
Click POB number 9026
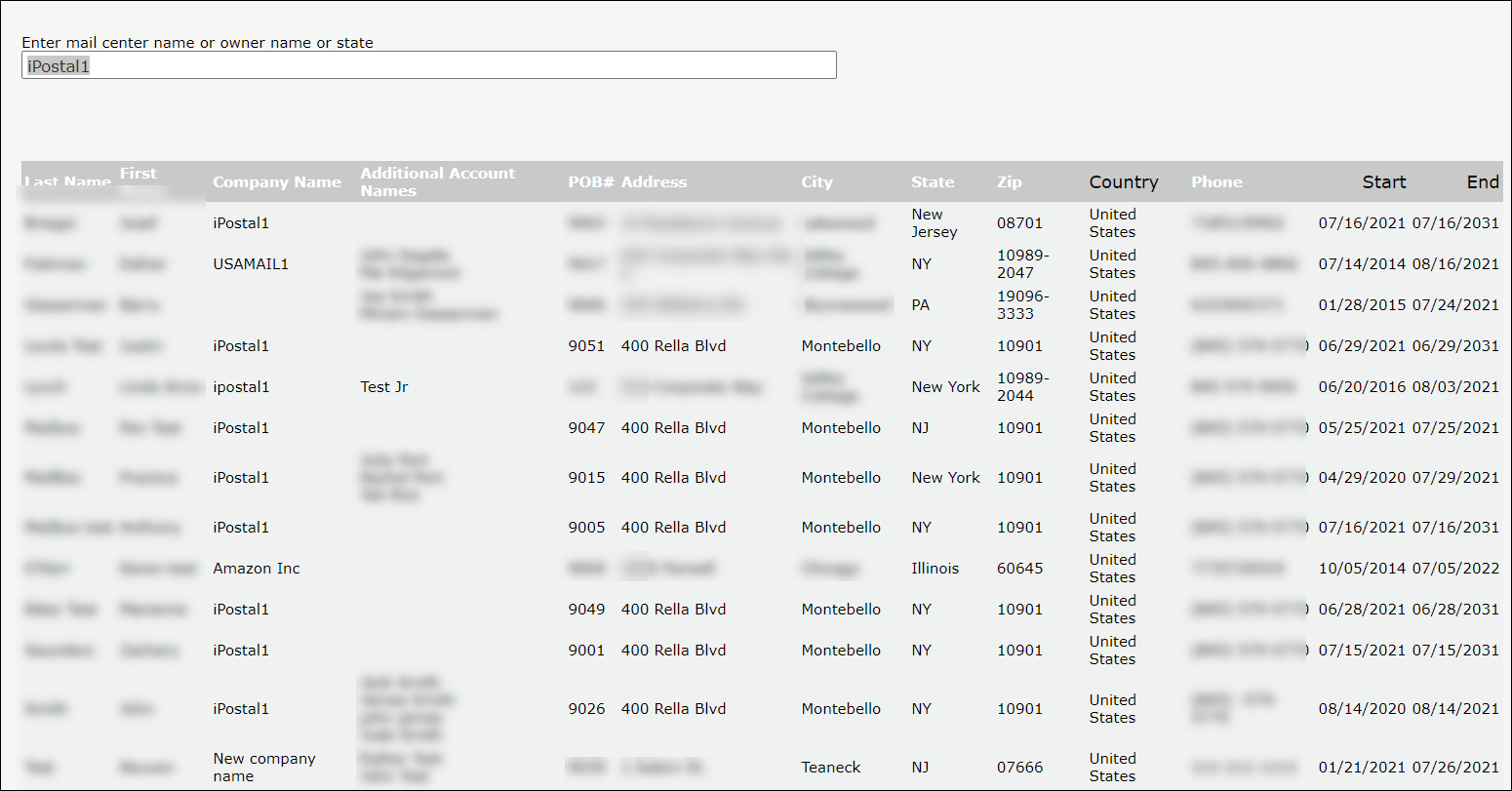pyautogui.click(x=586, y=709)
